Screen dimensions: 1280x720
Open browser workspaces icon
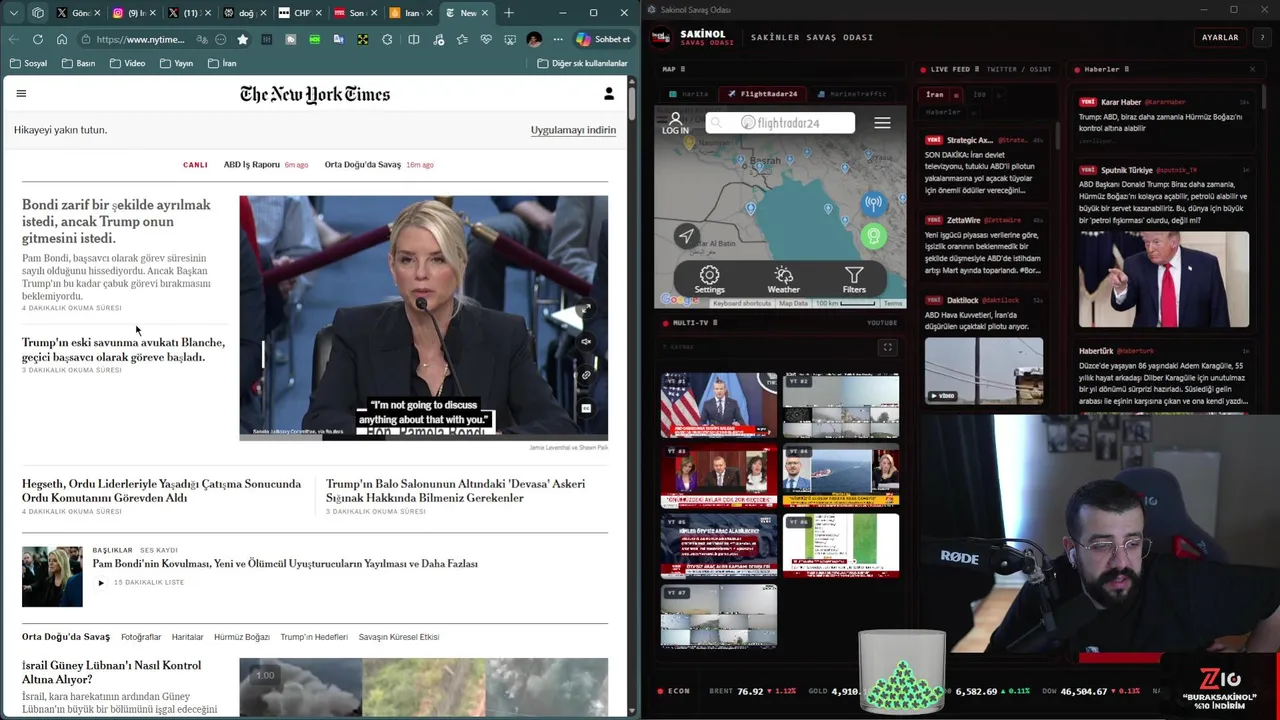(x=38, y=13)
